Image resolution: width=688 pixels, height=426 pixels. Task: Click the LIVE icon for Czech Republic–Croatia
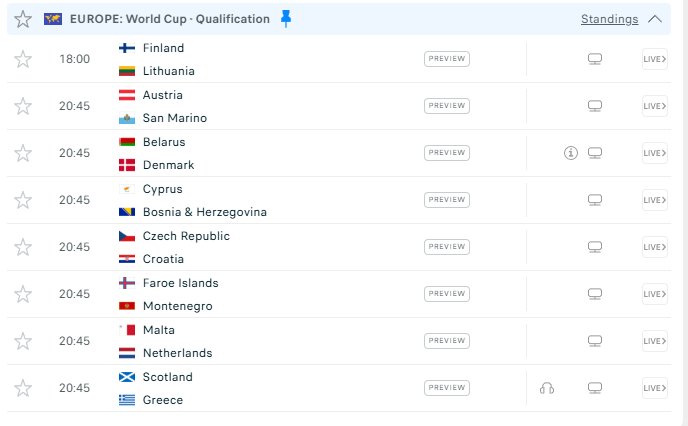(x=654, y=247)
